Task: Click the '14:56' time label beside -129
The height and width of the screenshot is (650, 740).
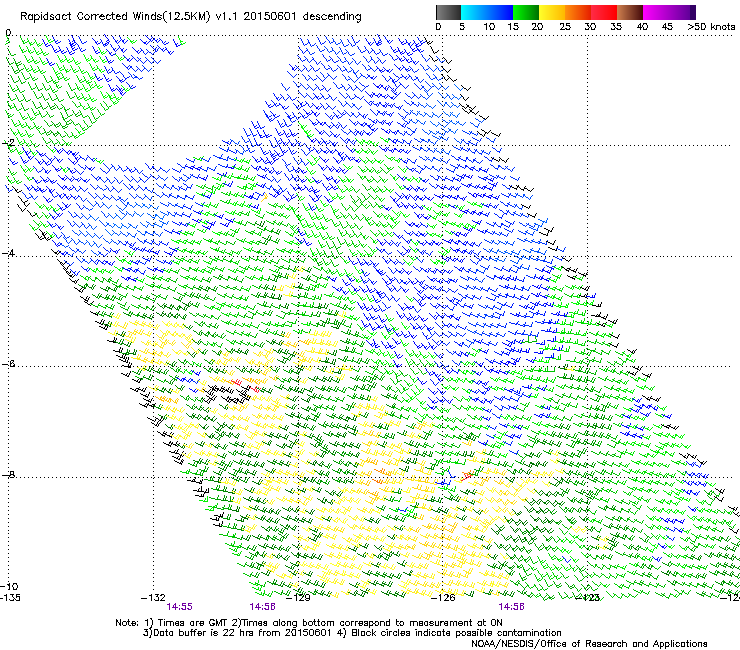Action: coord(262,607)
